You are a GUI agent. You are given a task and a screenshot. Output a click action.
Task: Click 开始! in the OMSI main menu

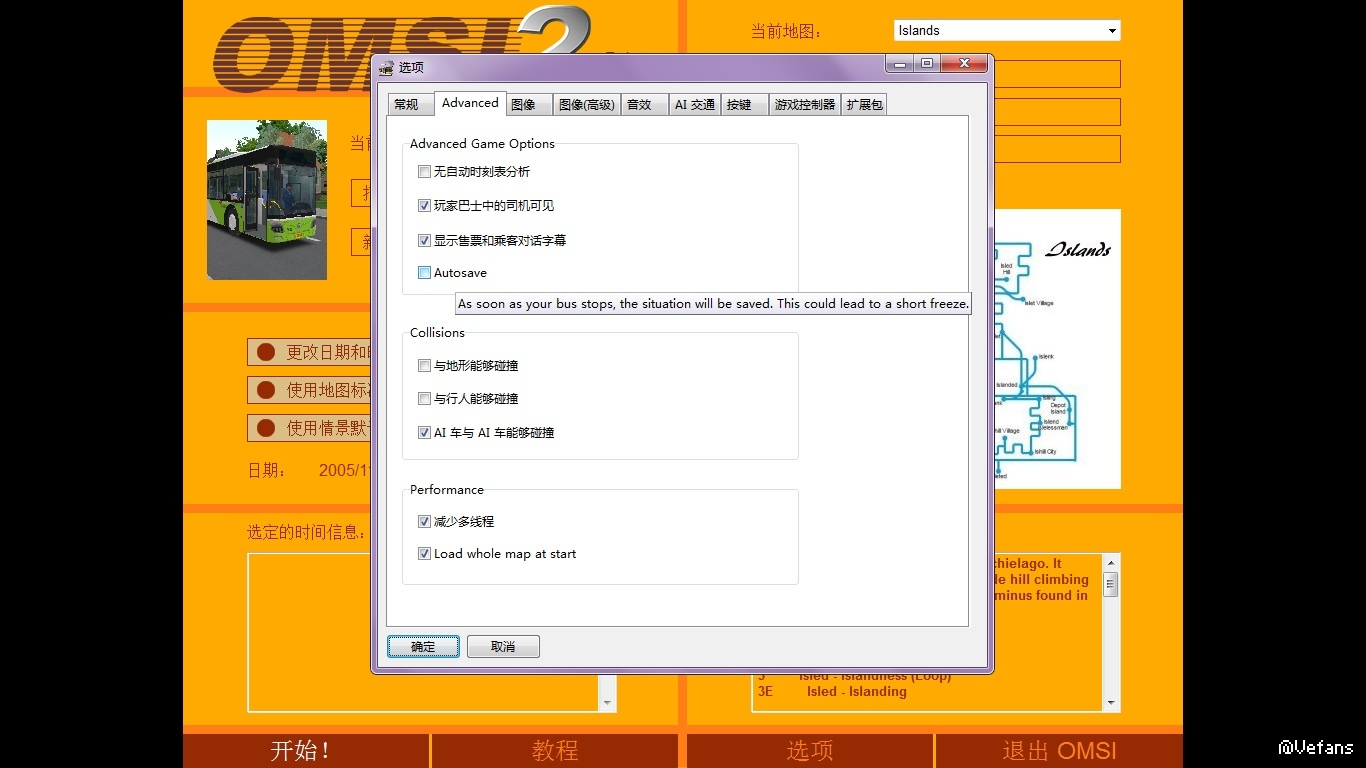click(305, 751)
